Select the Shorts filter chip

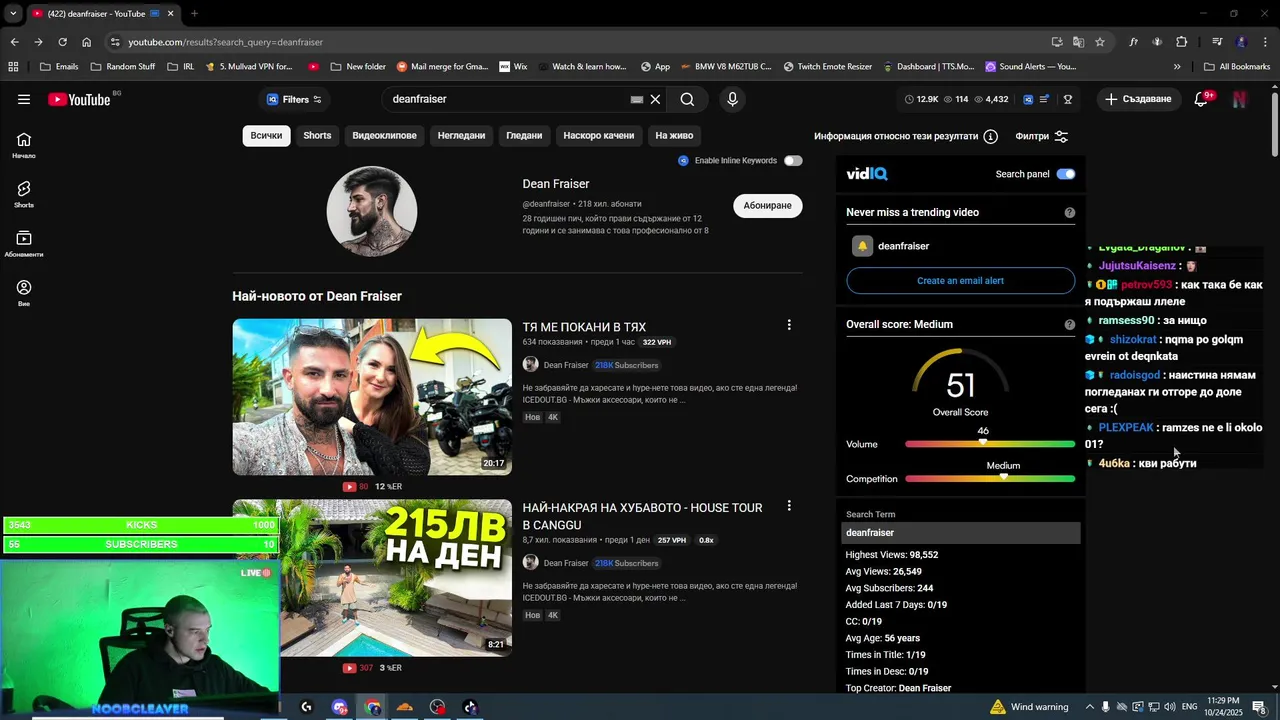pyautogui.click(x=317, y=136)
